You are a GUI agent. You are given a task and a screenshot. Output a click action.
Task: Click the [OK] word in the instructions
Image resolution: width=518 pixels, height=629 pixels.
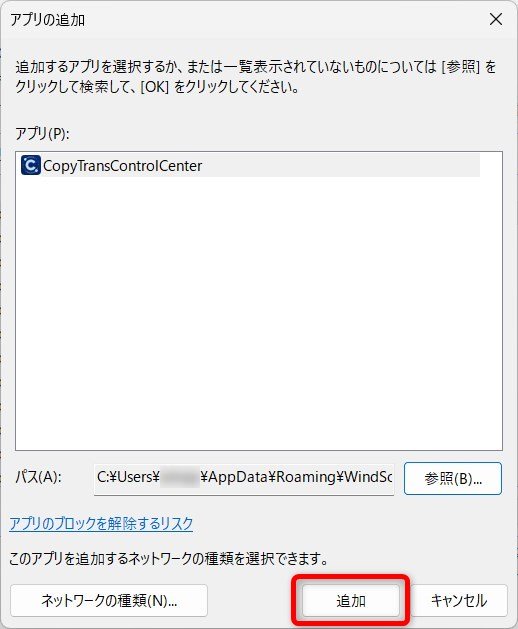(x=154, y=87)
